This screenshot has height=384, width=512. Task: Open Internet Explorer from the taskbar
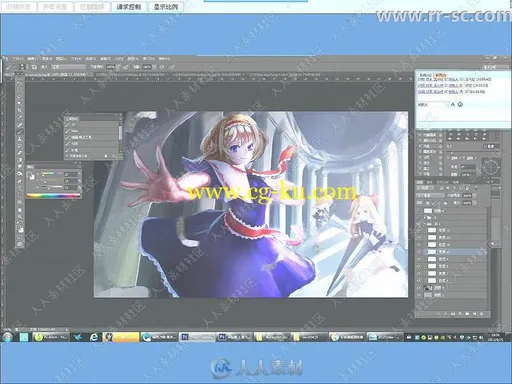pos(94,337)
